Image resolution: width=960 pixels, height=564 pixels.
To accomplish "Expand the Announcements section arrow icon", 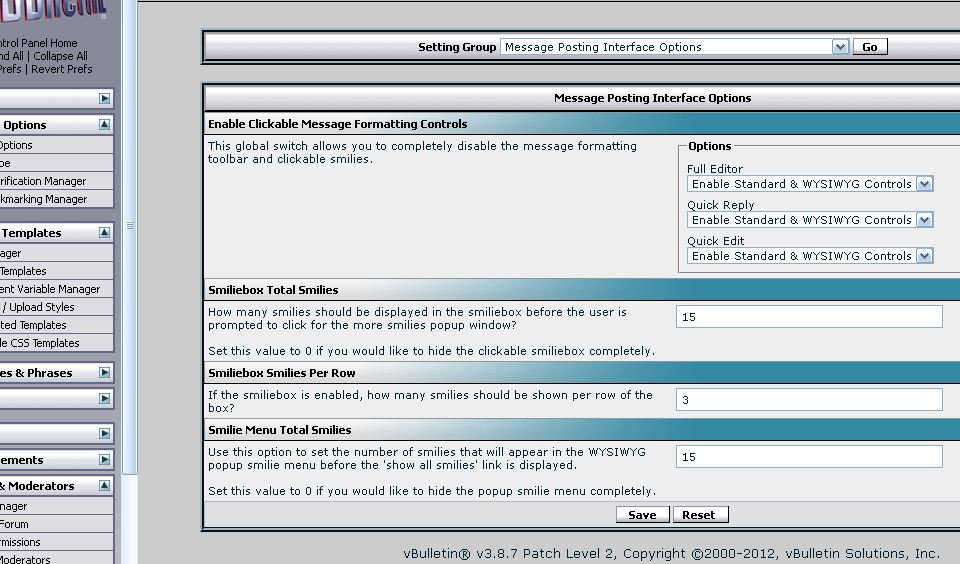I will [x=104, y=460].
